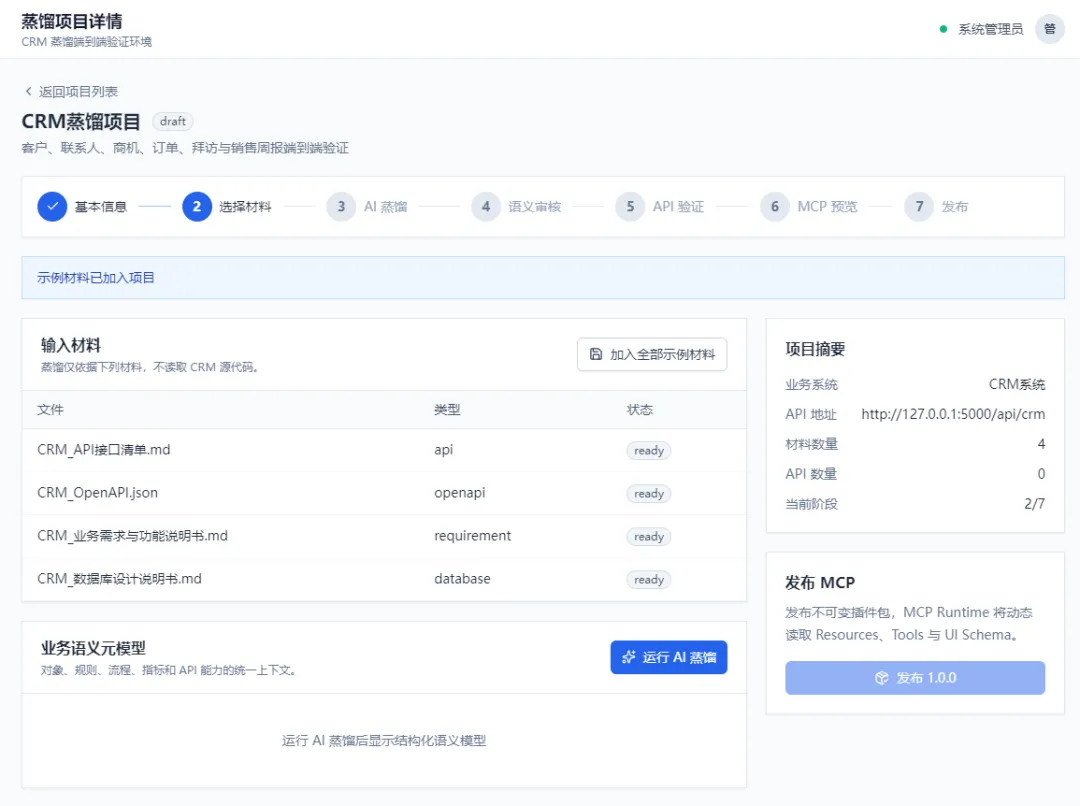This screenshot has width=1080, height=806.
Task: Click the green online status dot
Action: pos(944,29)
